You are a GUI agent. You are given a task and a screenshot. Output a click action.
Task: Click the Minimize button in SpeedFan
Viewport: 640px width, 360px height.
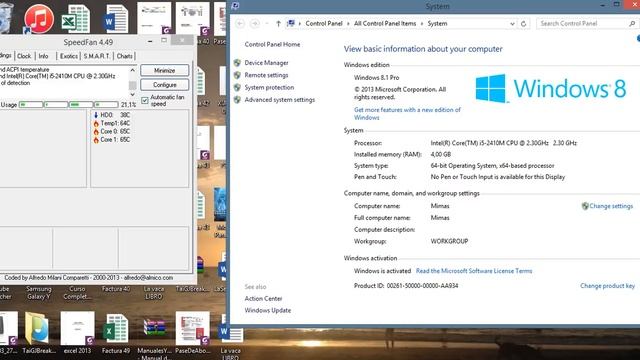click(164, 70)
